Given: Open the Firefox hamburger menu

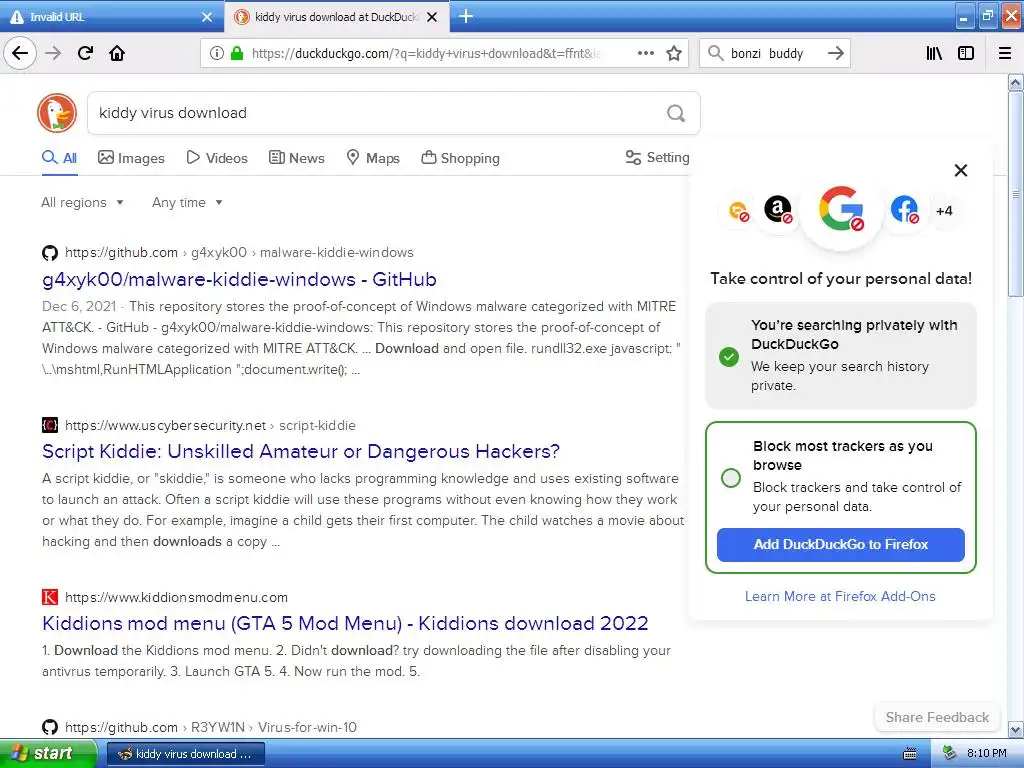Looking at the screenshot, I should pyautogui.click(x=1005, y=53).
